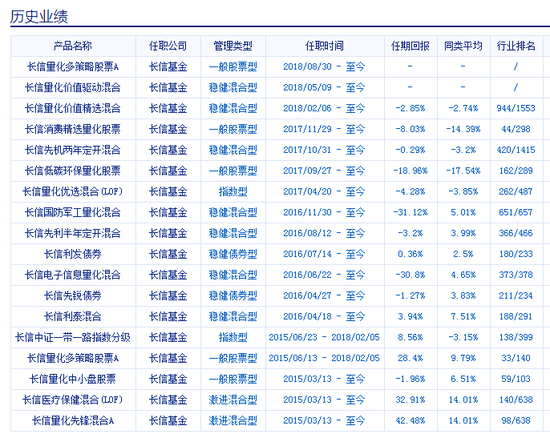Click the peer average 7.51%
550x442 pixels.
pyautogui.click(x=463, y=317)
